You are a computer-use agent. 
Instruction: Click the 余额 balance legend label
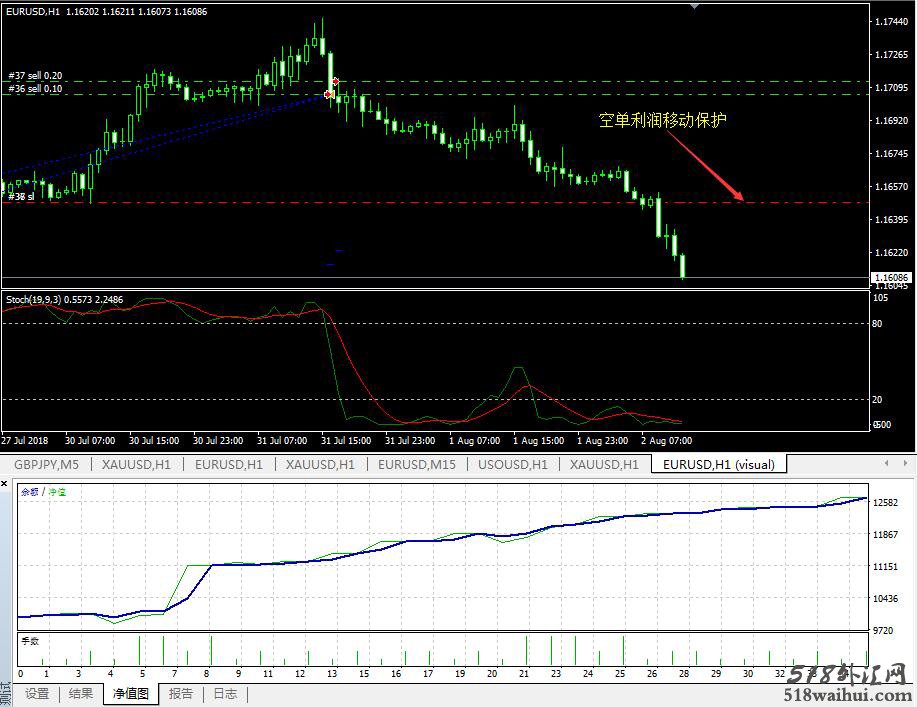[x=29, y=492]
